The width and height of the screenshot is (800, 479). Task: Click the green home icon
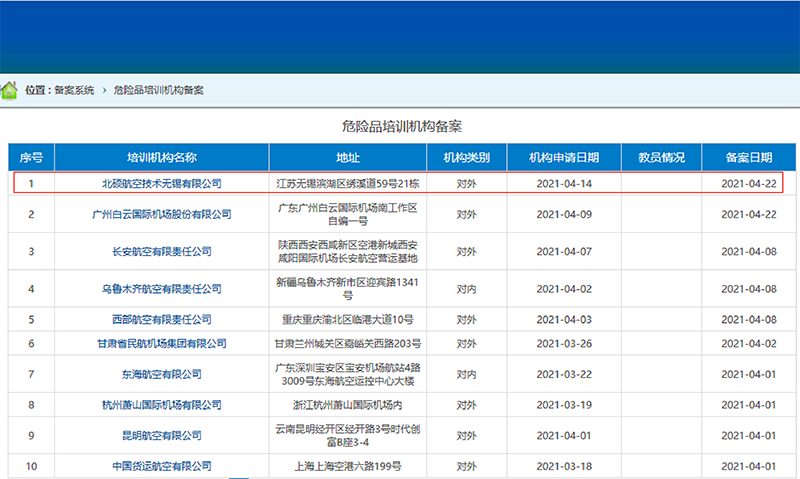pos(9,90)
